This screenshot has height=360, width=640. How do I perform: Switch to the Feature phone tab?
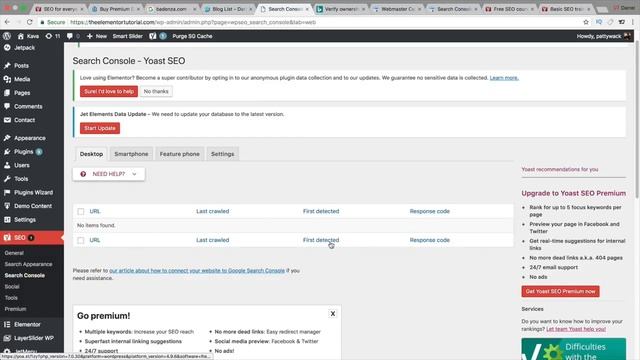(180, 154)
